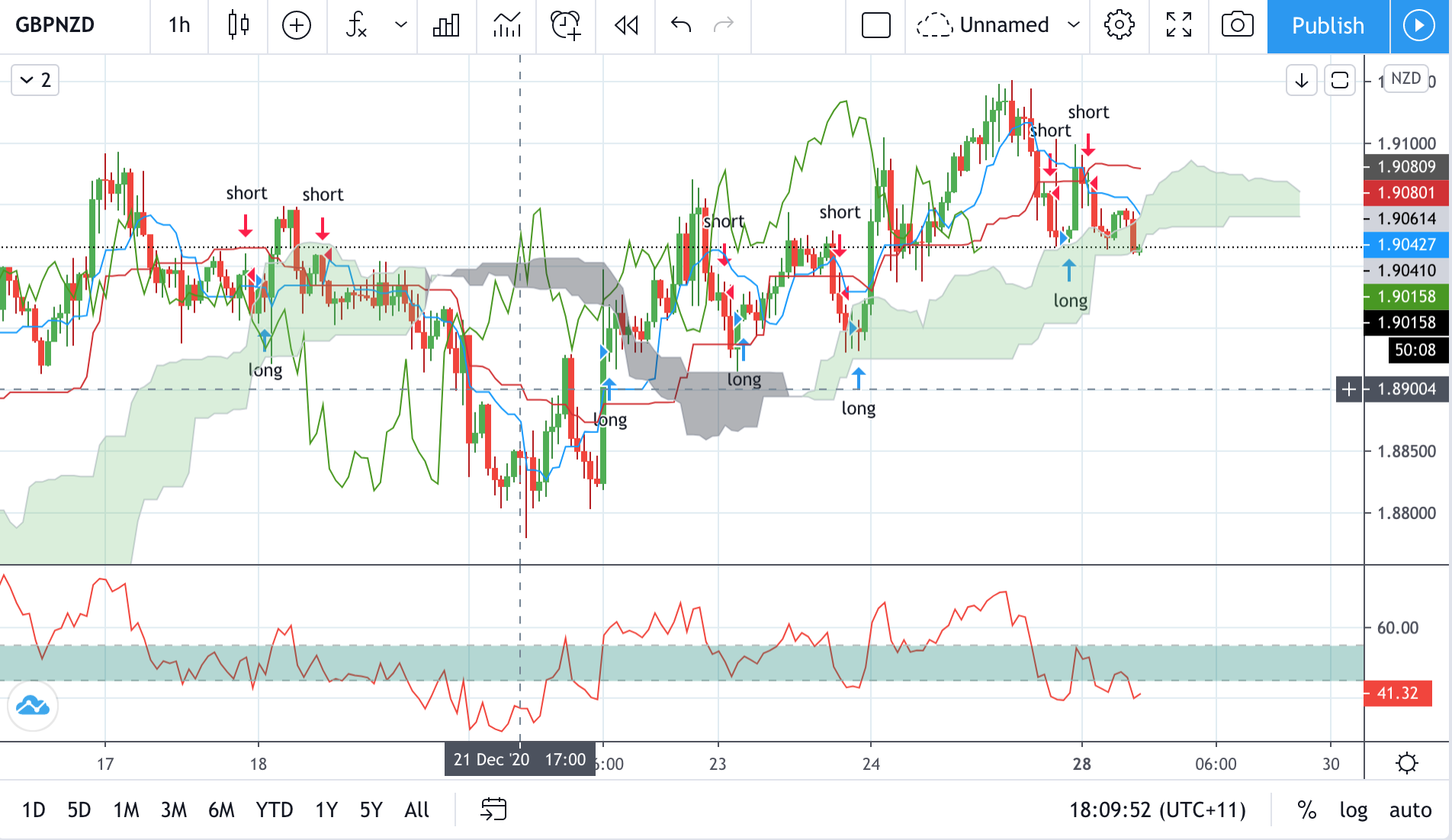Viewport: 1452px width, 840px height.
Task: Click the play stream button next to Publish
Action: click(x=1419, y=26)
